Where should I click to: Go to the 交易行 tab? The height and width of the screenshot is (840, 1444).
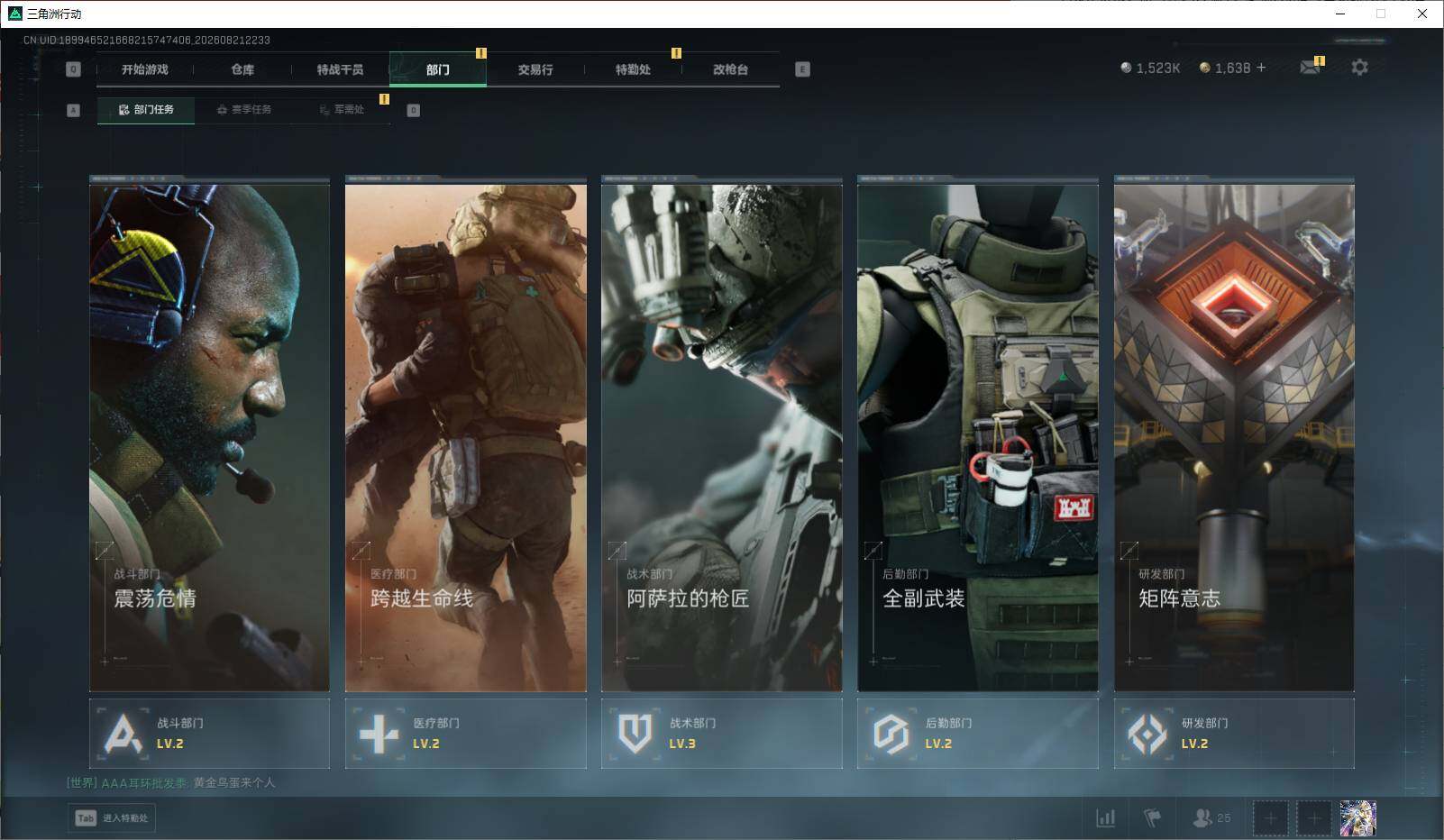tap(535, 69)
